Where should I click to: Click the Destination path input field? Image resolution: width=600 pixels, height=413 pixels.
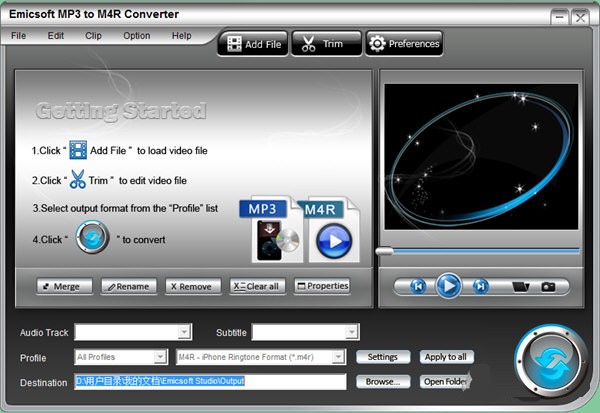click(210, 382)
